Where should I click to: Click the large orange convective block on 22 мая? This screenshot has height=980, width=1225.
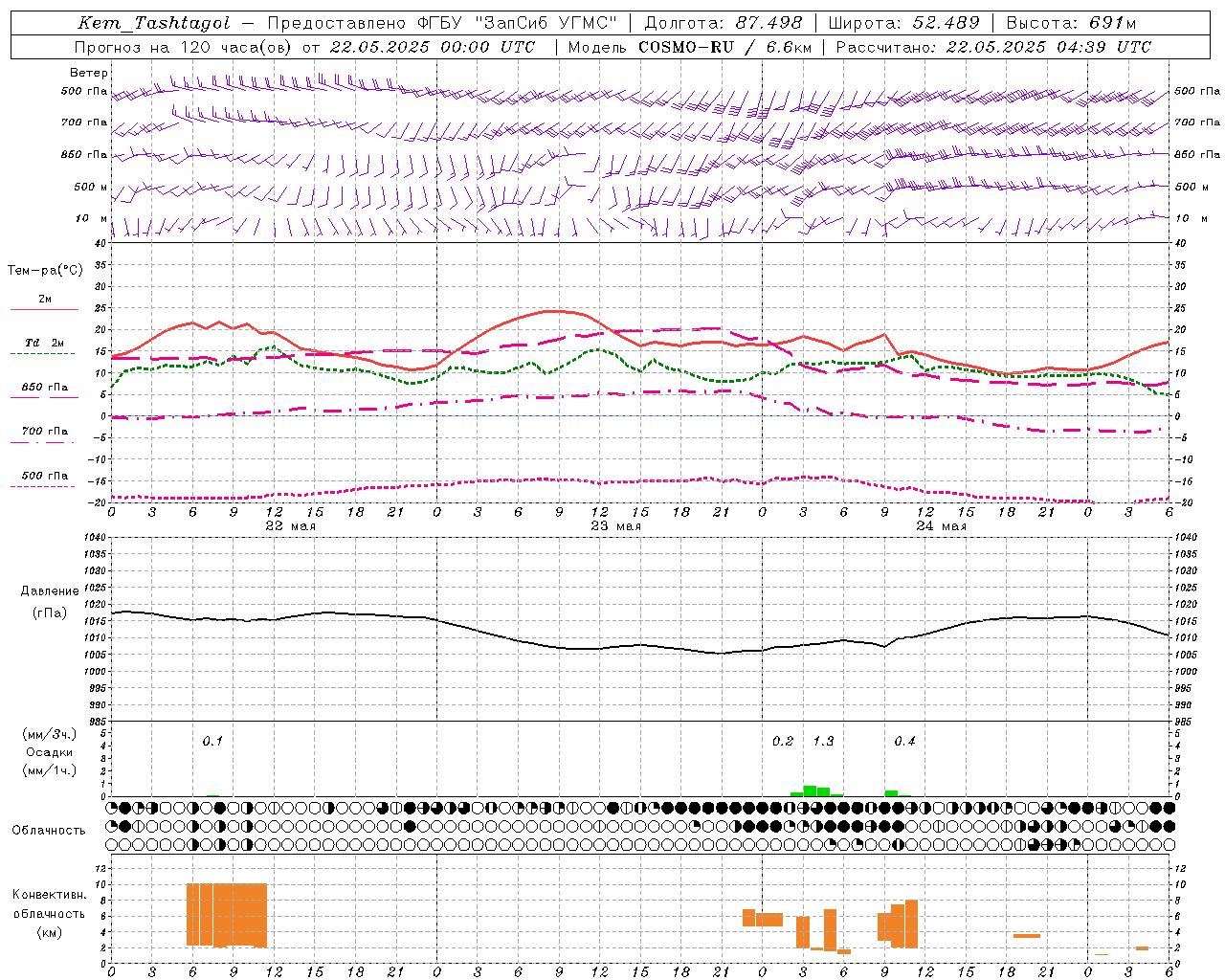coord(227,915)
